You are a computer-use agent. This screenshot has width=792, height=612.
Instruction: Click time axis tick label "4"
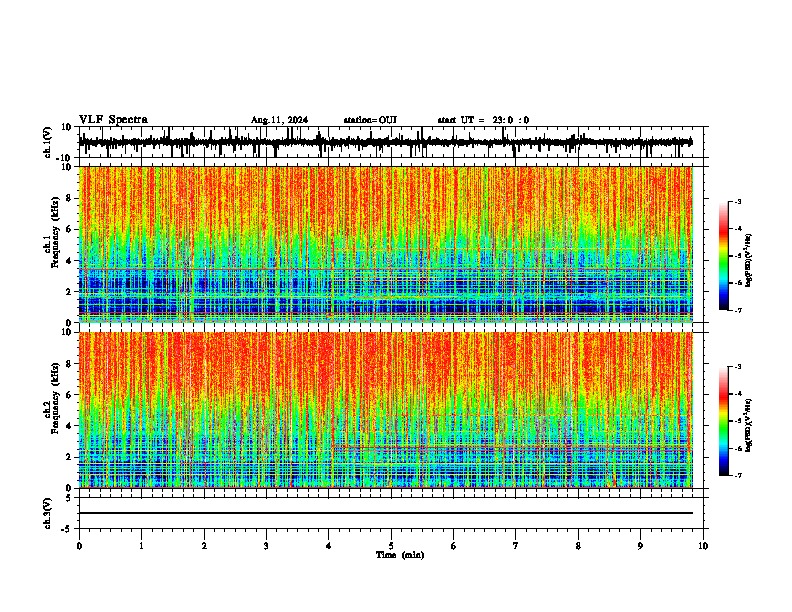[x=329, y=546]
